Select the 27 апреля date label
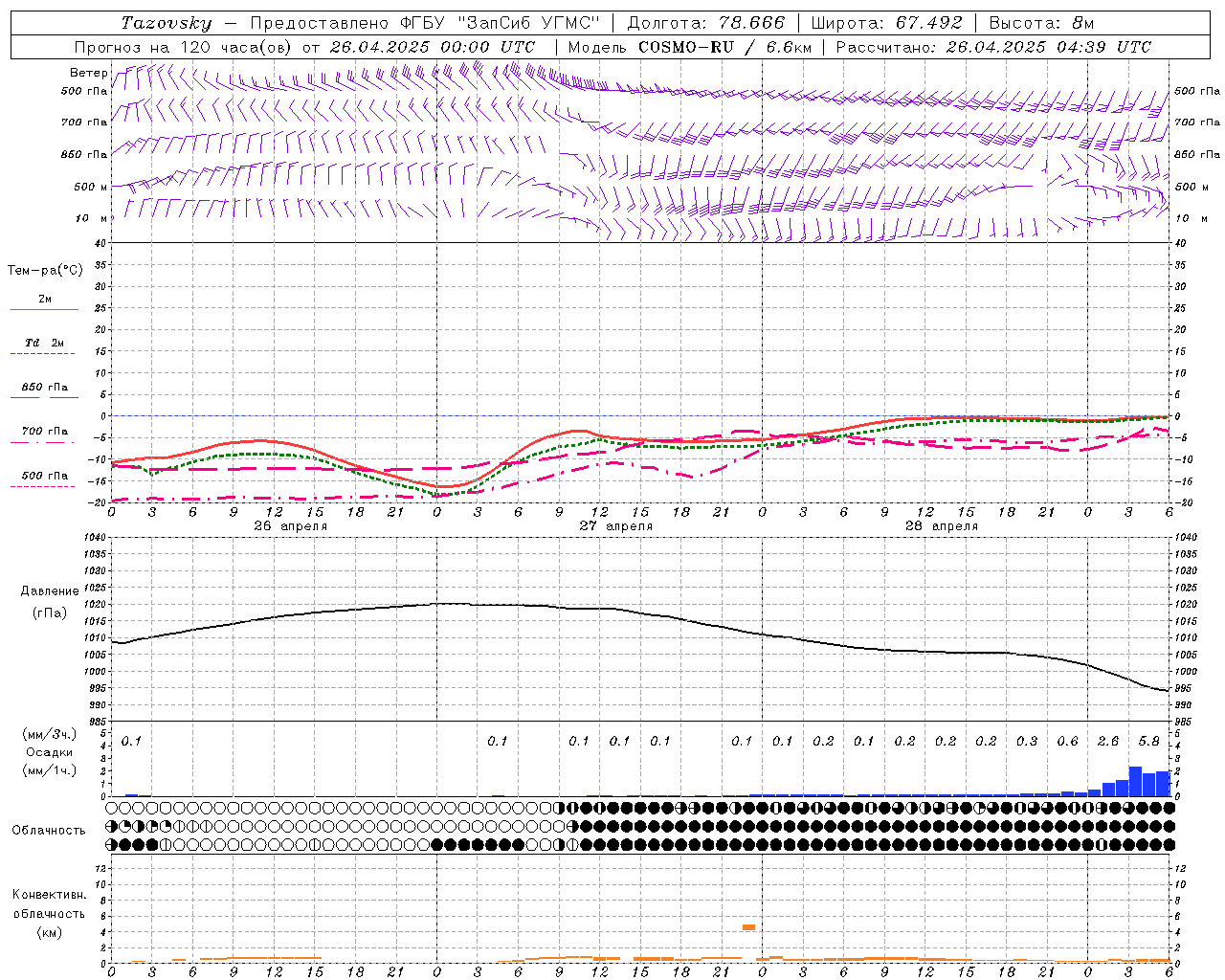This screenshot has width=1225, height=980. click(615, 526)
